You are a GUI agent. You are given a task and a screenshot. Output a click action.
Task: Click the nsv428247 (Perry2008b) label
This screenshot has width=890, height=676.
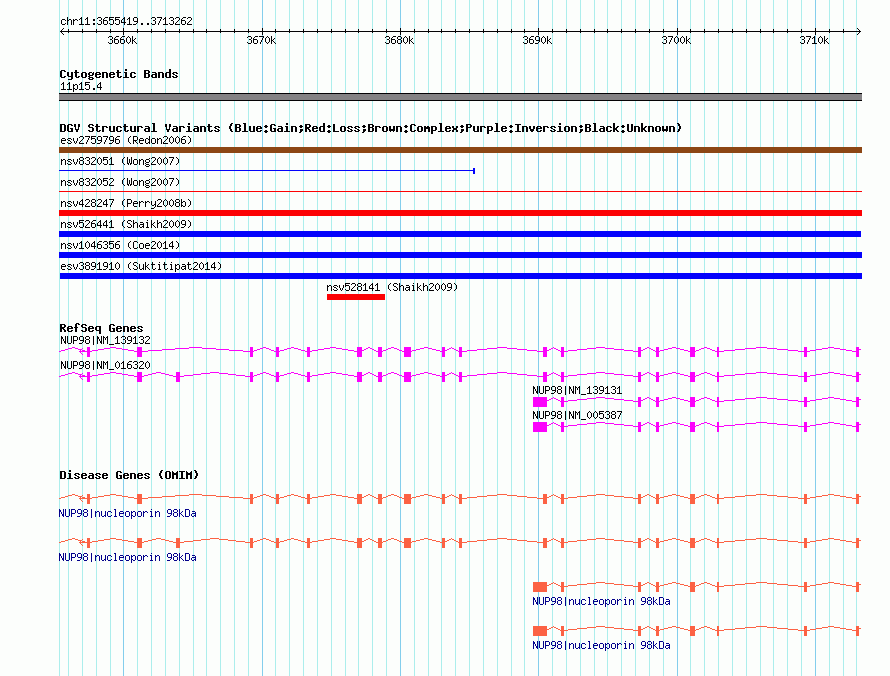tap(126, 203)
